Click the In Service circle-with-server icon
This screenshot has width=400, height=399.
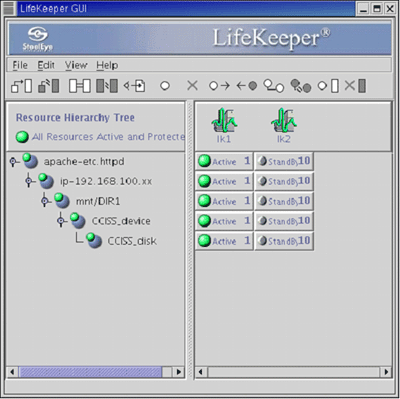point(328,86)
